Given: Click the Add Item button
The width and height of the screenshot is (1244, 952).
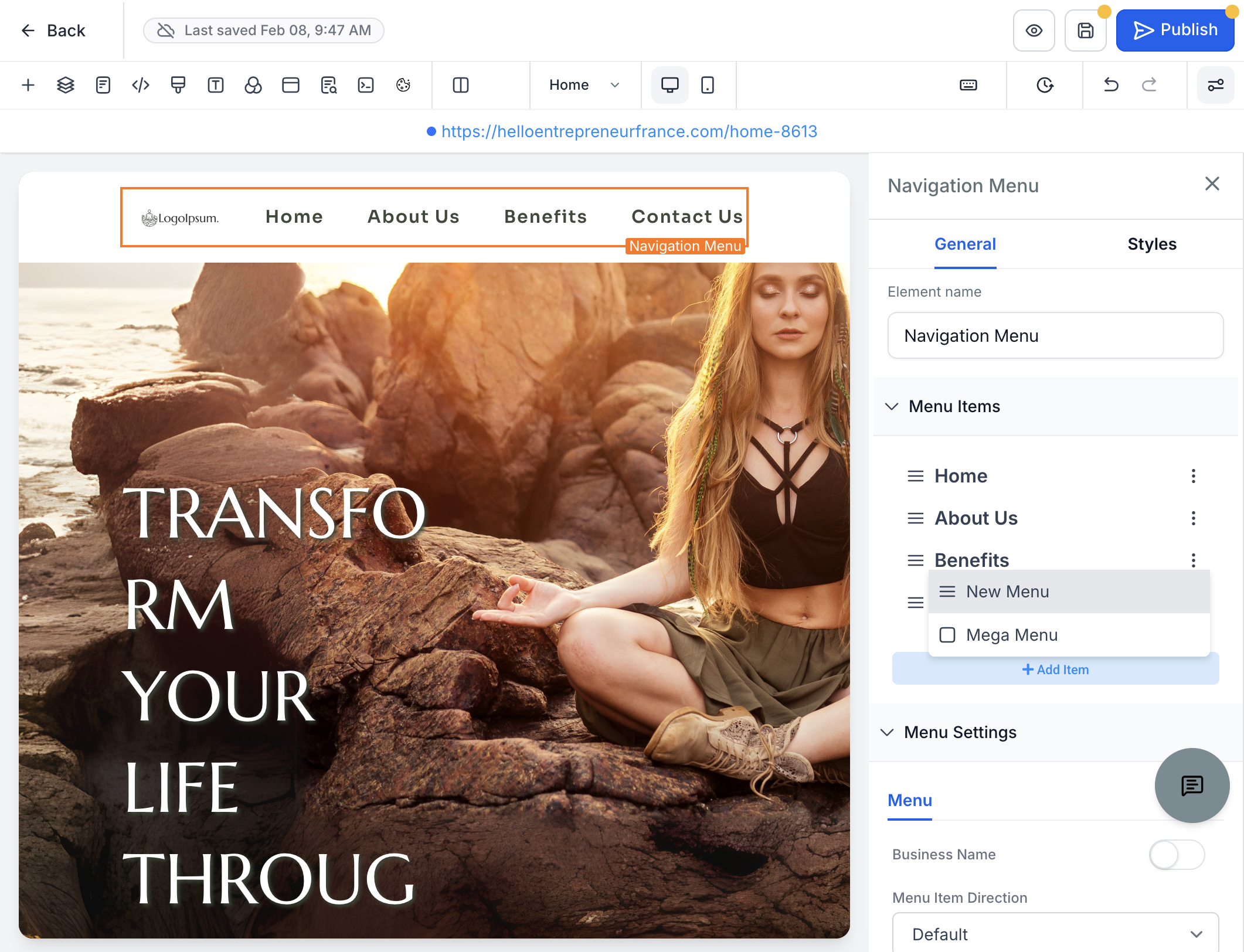Looking at the screenshot, I should (1055, 669).
